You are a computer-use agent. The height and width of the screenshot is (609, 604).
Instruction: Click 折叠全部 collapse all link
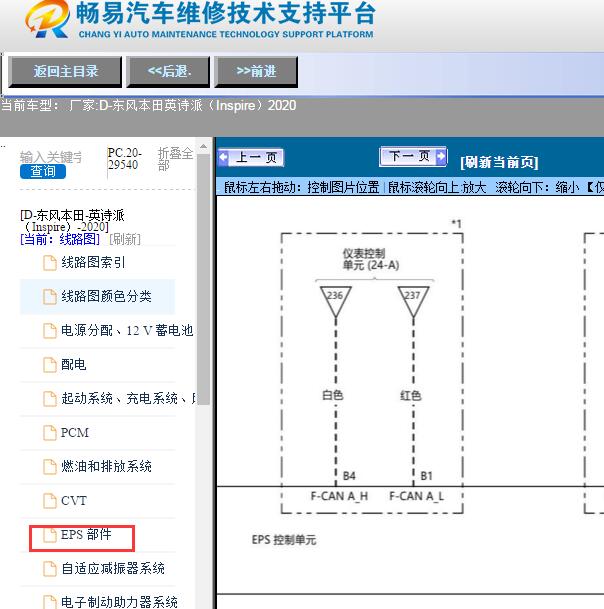click(x=175, y=159)
